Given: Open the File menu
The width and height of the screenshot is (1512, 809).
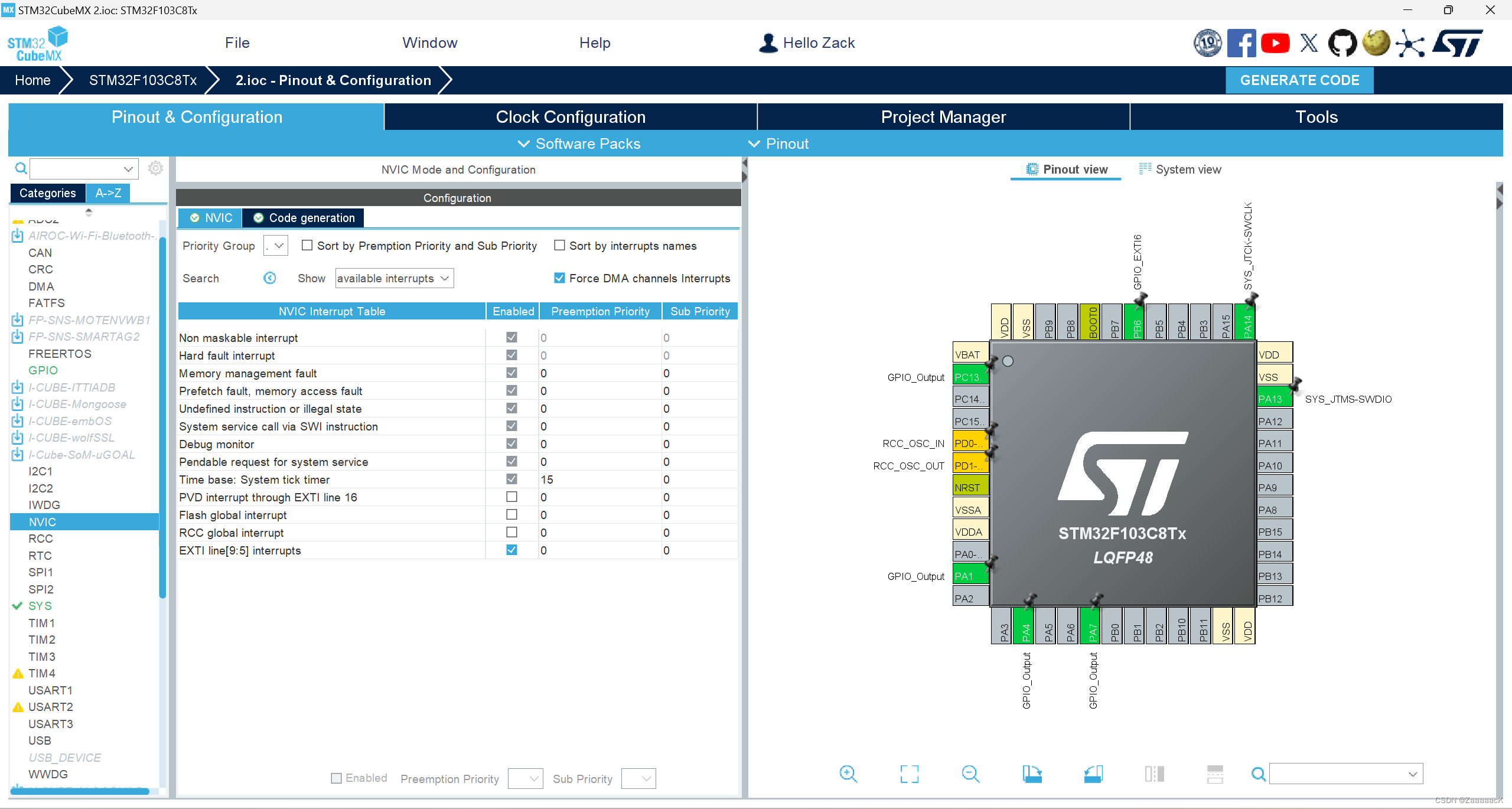Looking at the screenshot, I should tap(237, 43).
